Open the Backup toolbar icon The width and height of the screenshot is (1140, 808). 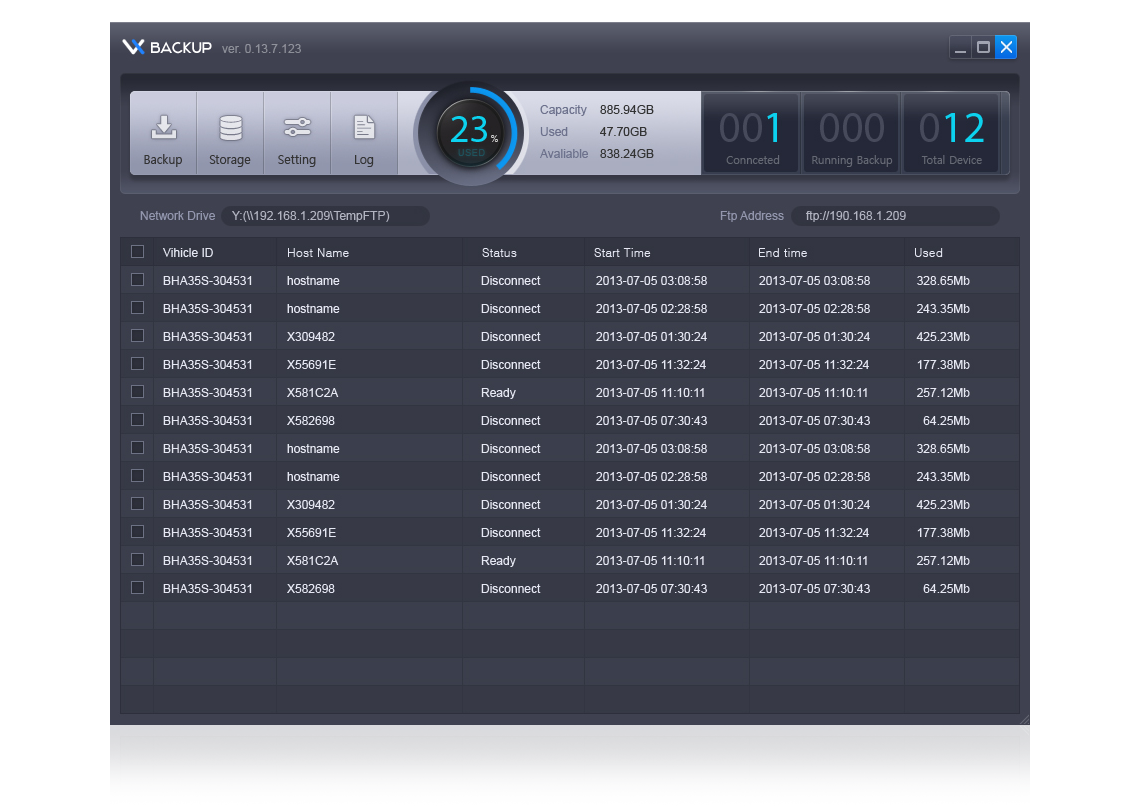pyautogui.click(x=163, y=134)
